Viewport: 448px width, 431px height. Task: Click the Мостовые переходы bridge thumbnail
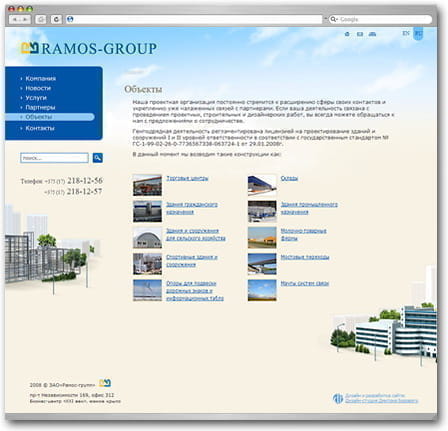click(262, 264)
